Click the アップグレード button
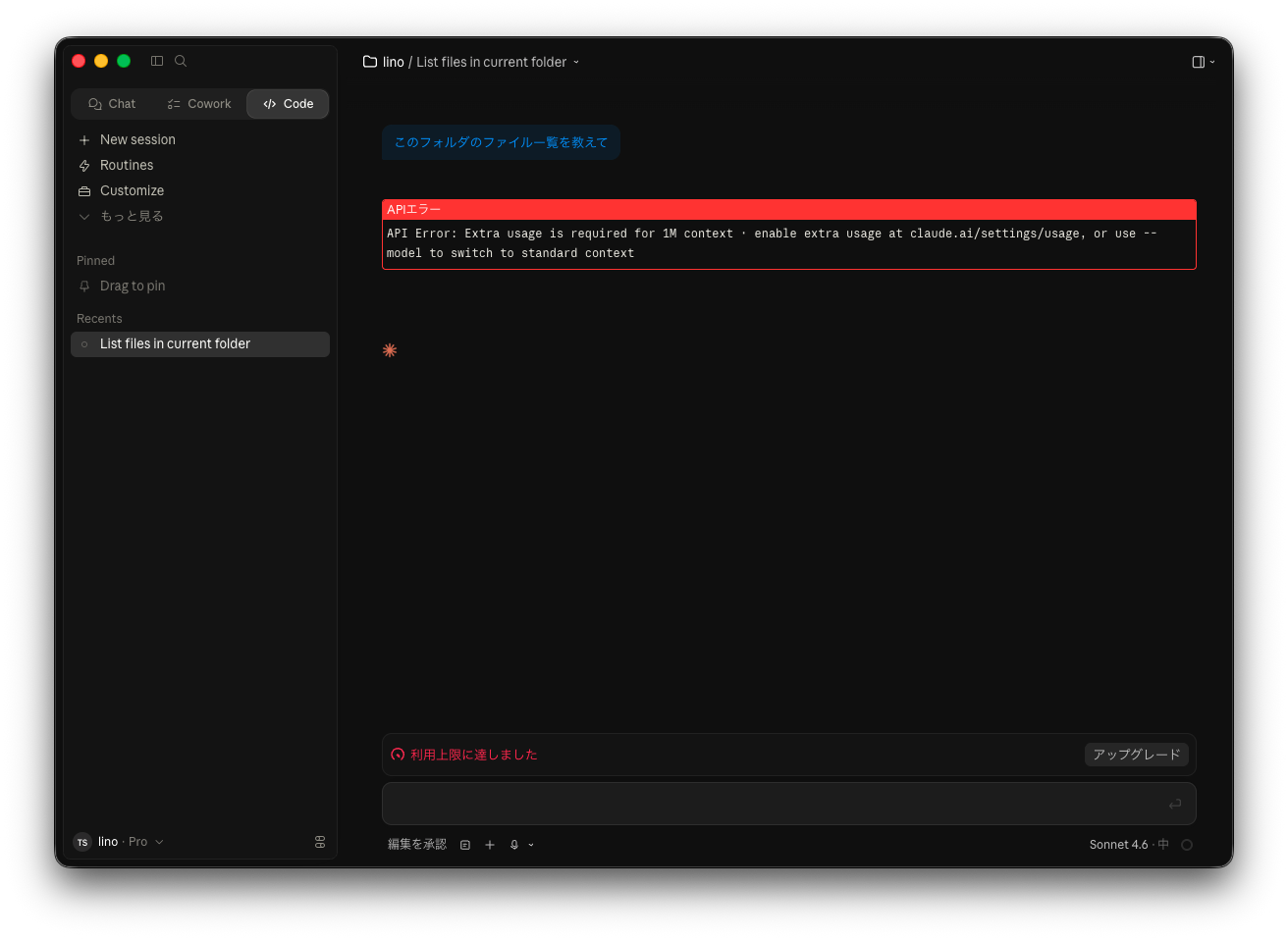The width and height of the screenshot is (1288, 940). coord(1137,755)
